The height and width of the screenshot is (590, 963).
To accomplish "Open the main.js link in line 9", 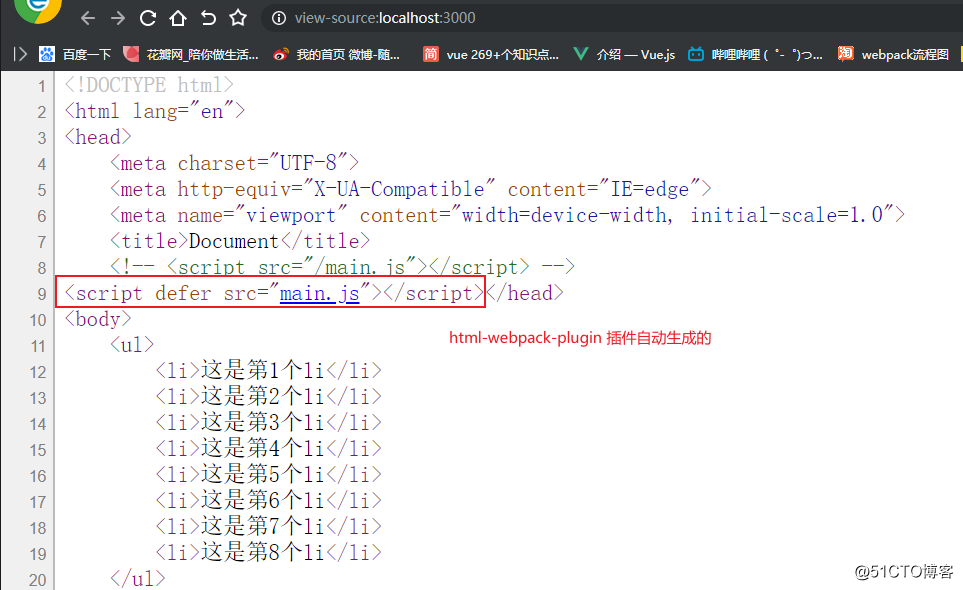I will (x=319, y=293).
